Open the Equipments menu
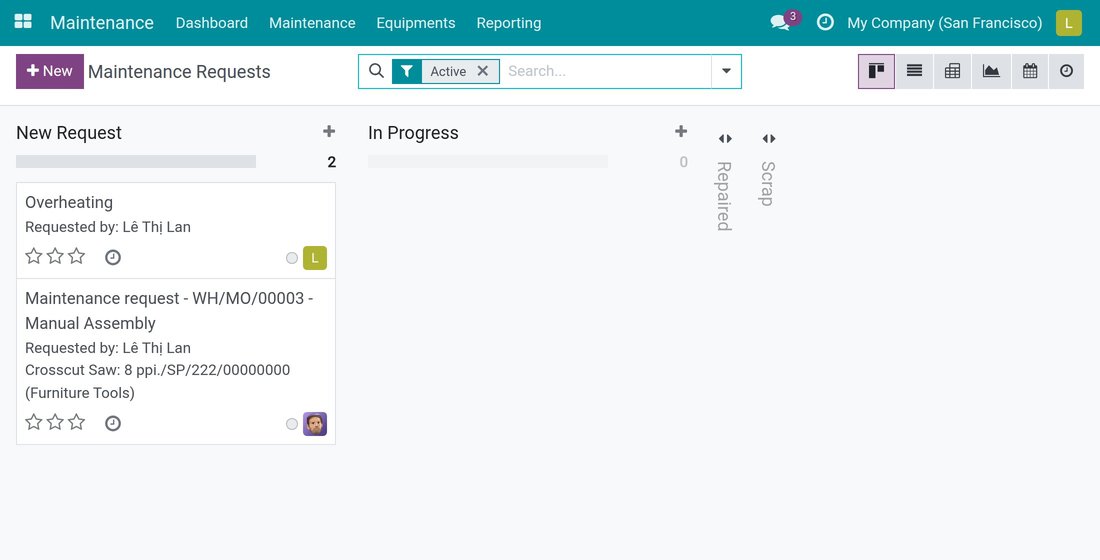Viewport: 1100px width, 560px height. [416, 23]
